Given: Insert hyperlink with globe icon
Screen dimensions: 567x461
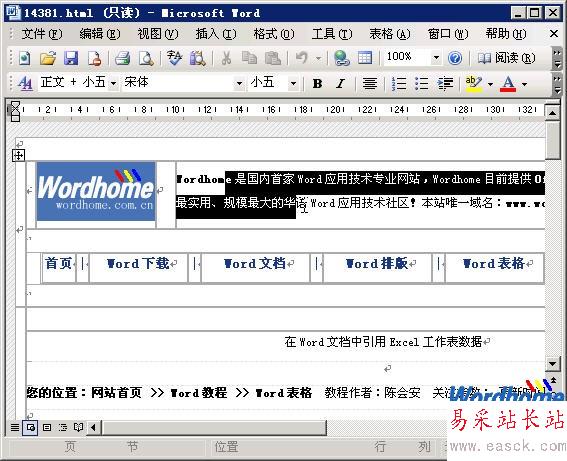Looking at the screenshot, I should point(341,58).
